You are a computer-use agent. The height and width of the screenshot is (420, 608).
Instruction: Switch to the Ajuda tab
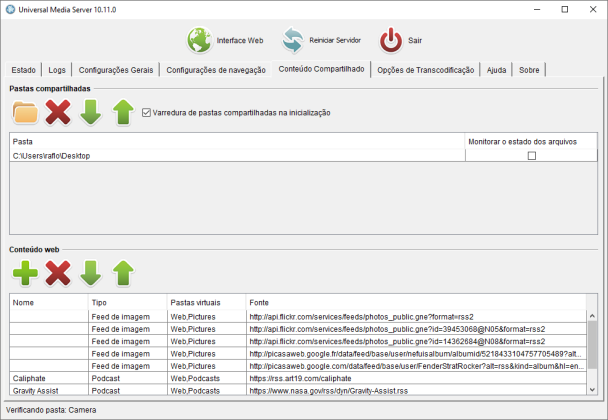(x=496, y=70)
